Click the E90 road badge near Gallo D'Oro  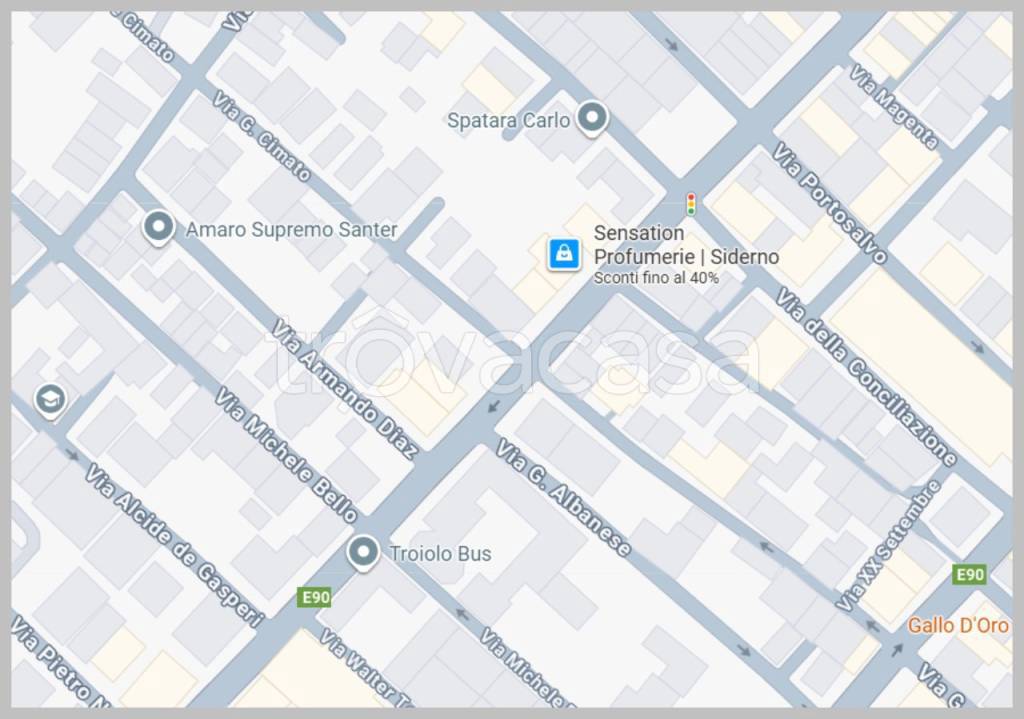coord(969,574)
